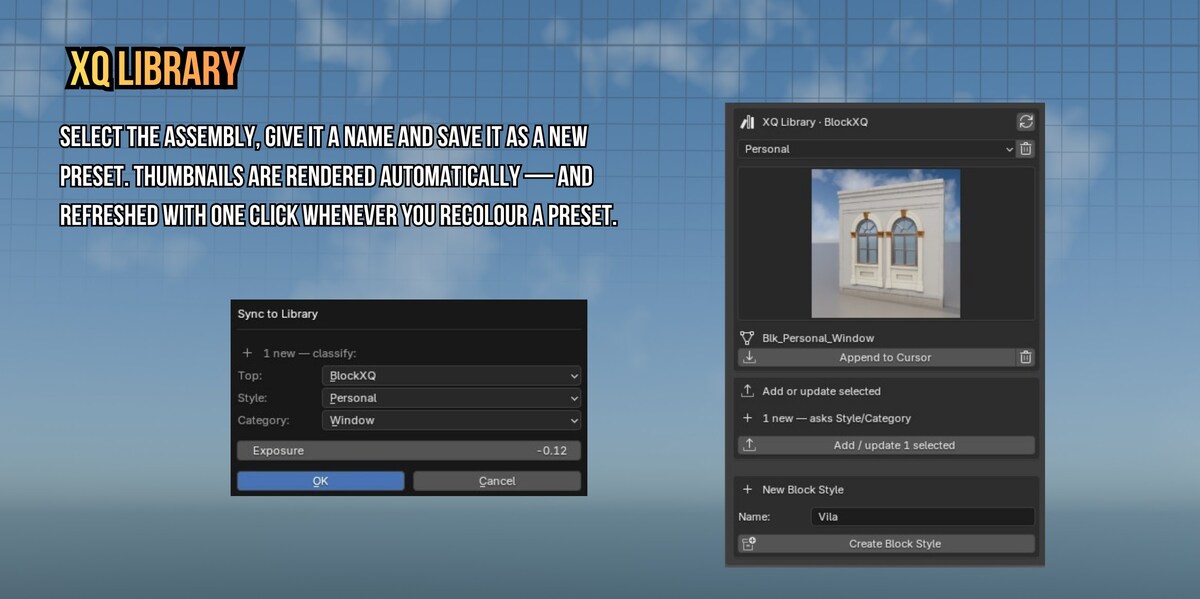
Task: Click the Name field containing Vila
Action: [923, 517]
